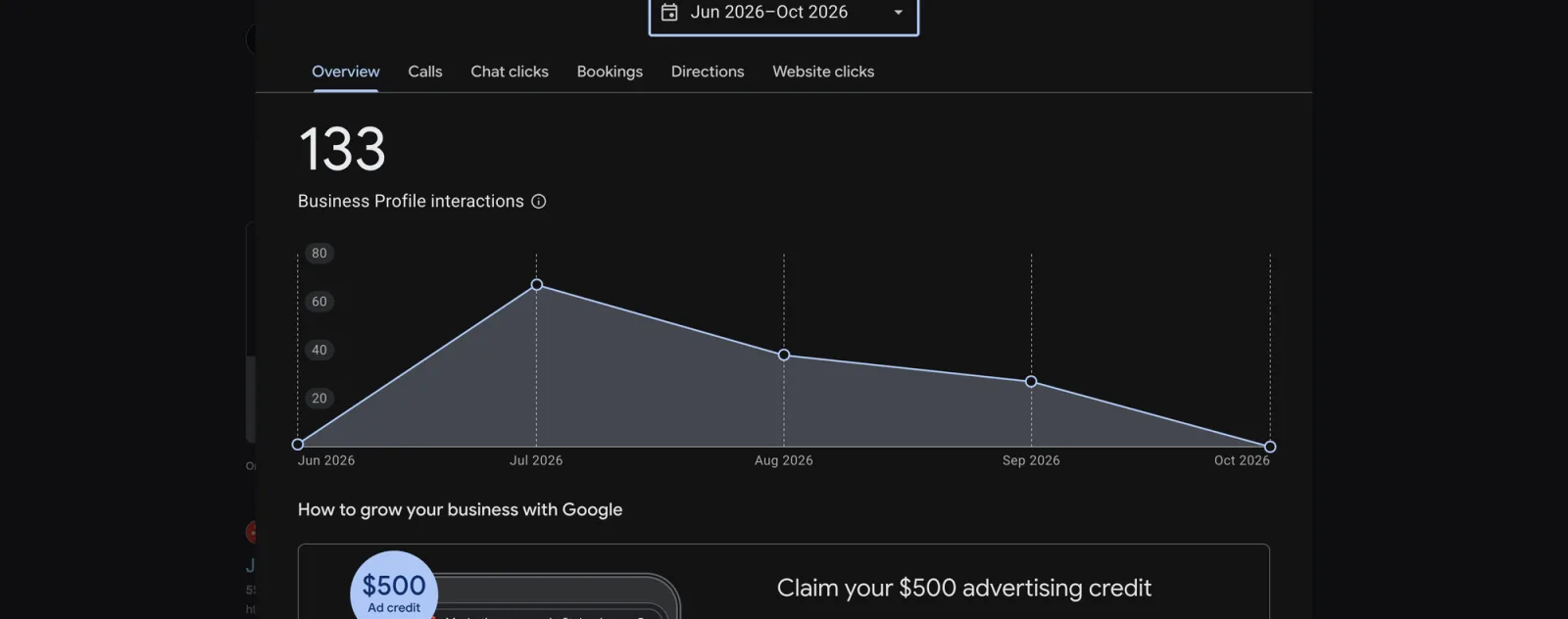
Task: Select the Sep 2026 data point on chart
Action: tap(1031, 382)
